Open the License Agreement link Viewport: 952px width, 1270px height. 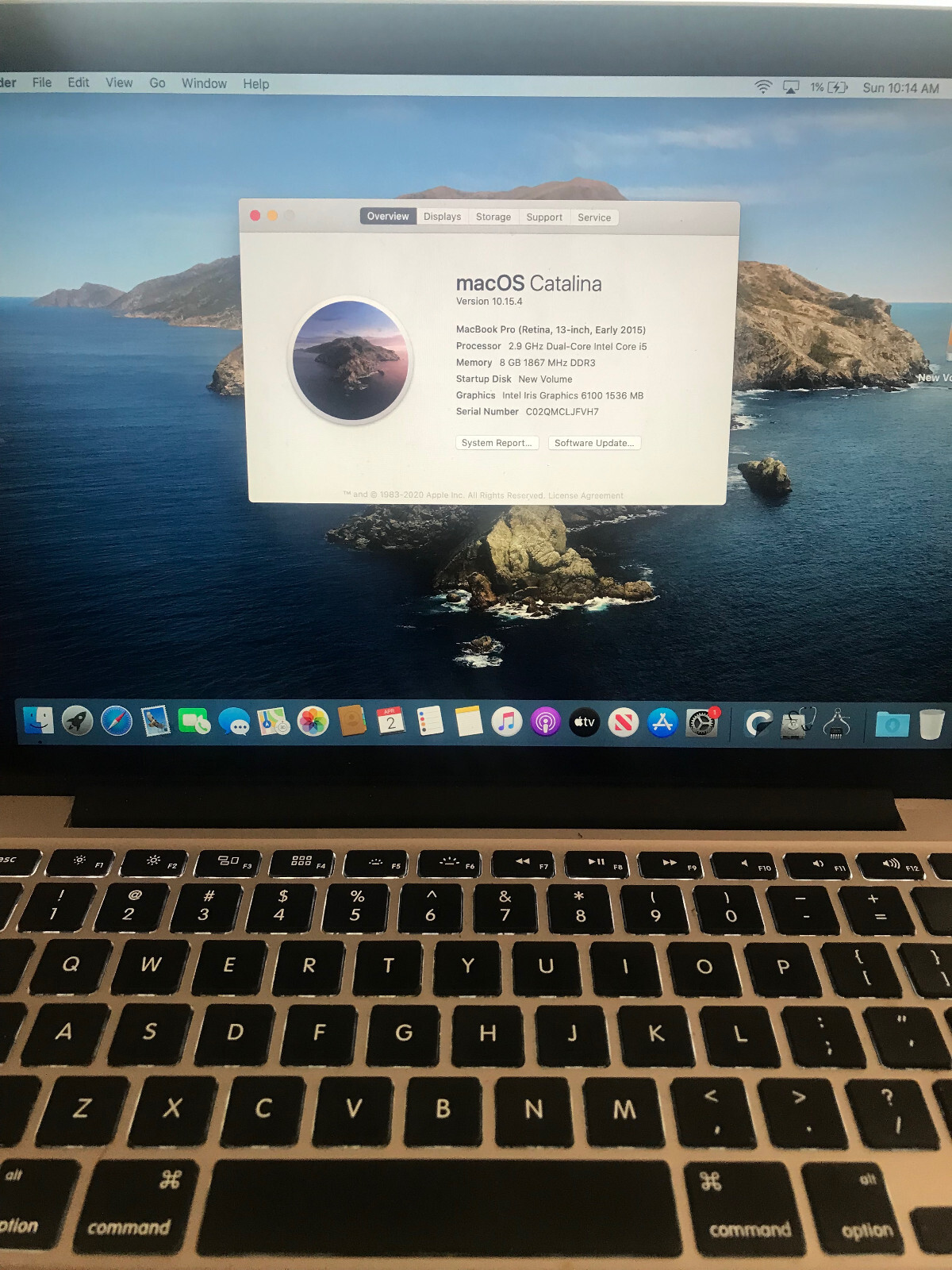585,495
